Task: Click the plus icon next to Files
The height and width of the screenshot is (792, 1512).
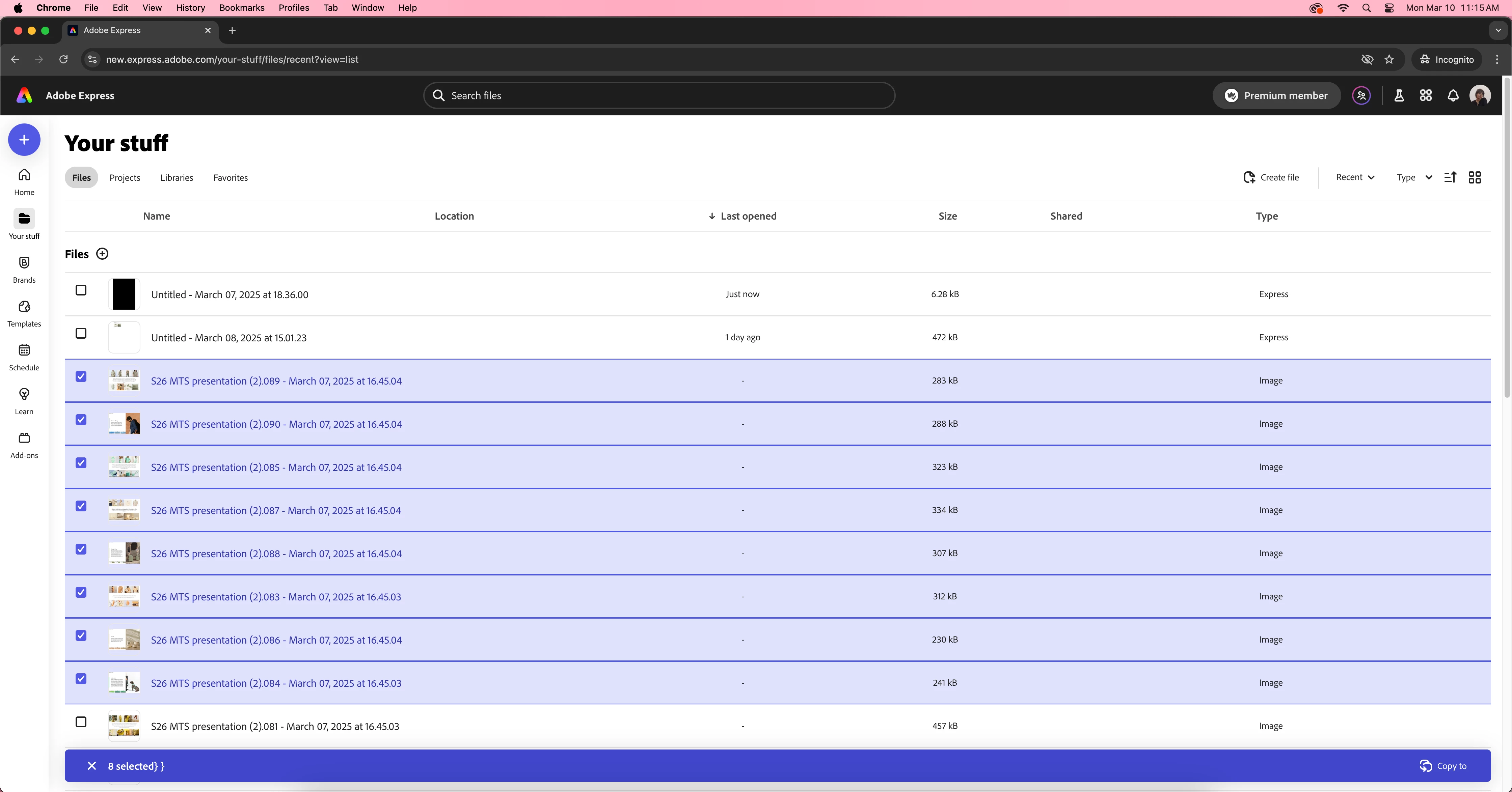Action: [x=102, y=254]
